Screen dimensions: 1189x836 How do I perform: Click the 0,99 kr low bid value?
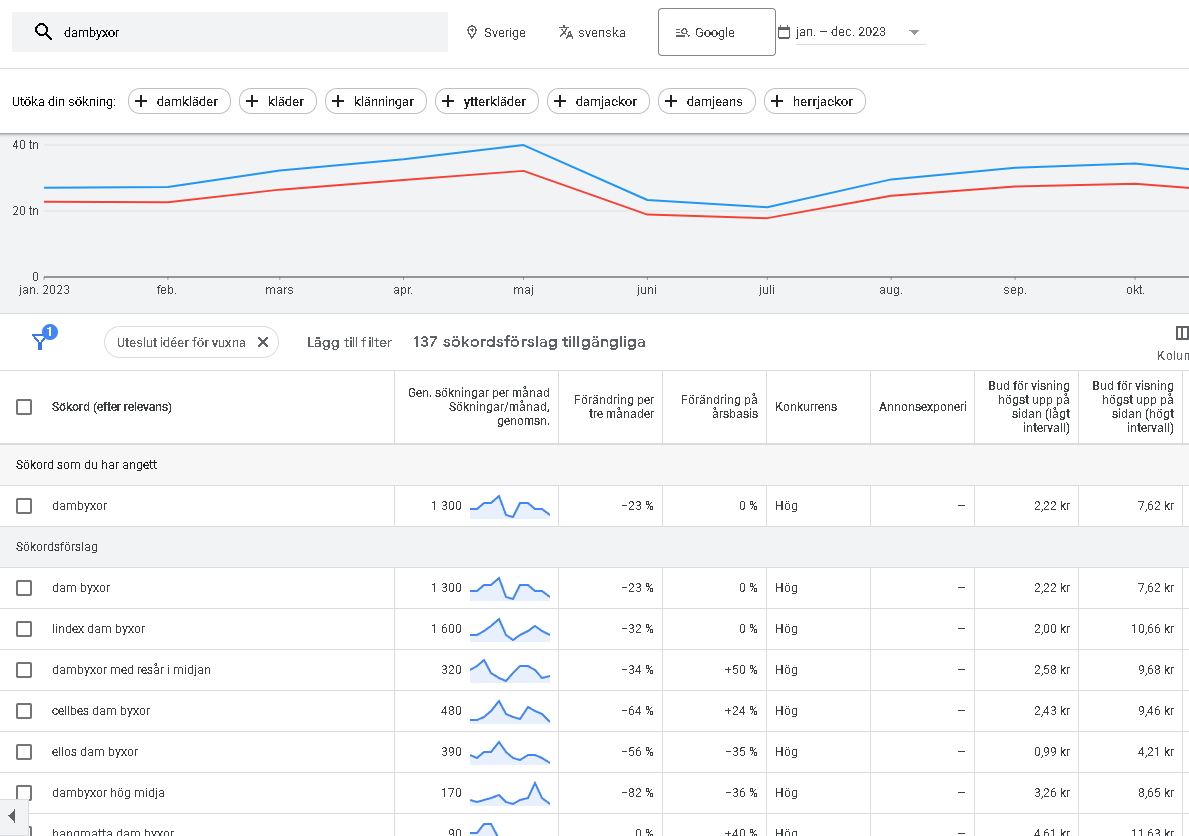click(x=1050, y=752)
